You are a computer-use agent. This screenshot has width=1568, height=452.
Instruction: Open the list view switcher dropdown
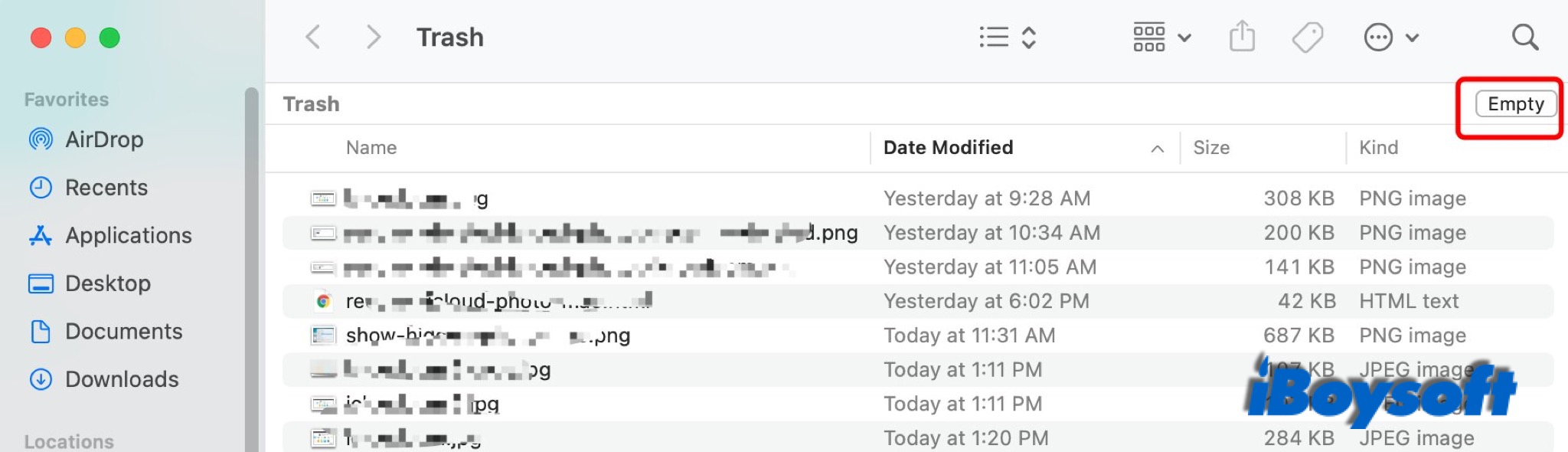pyautogui.click(x=1007, y=38)
